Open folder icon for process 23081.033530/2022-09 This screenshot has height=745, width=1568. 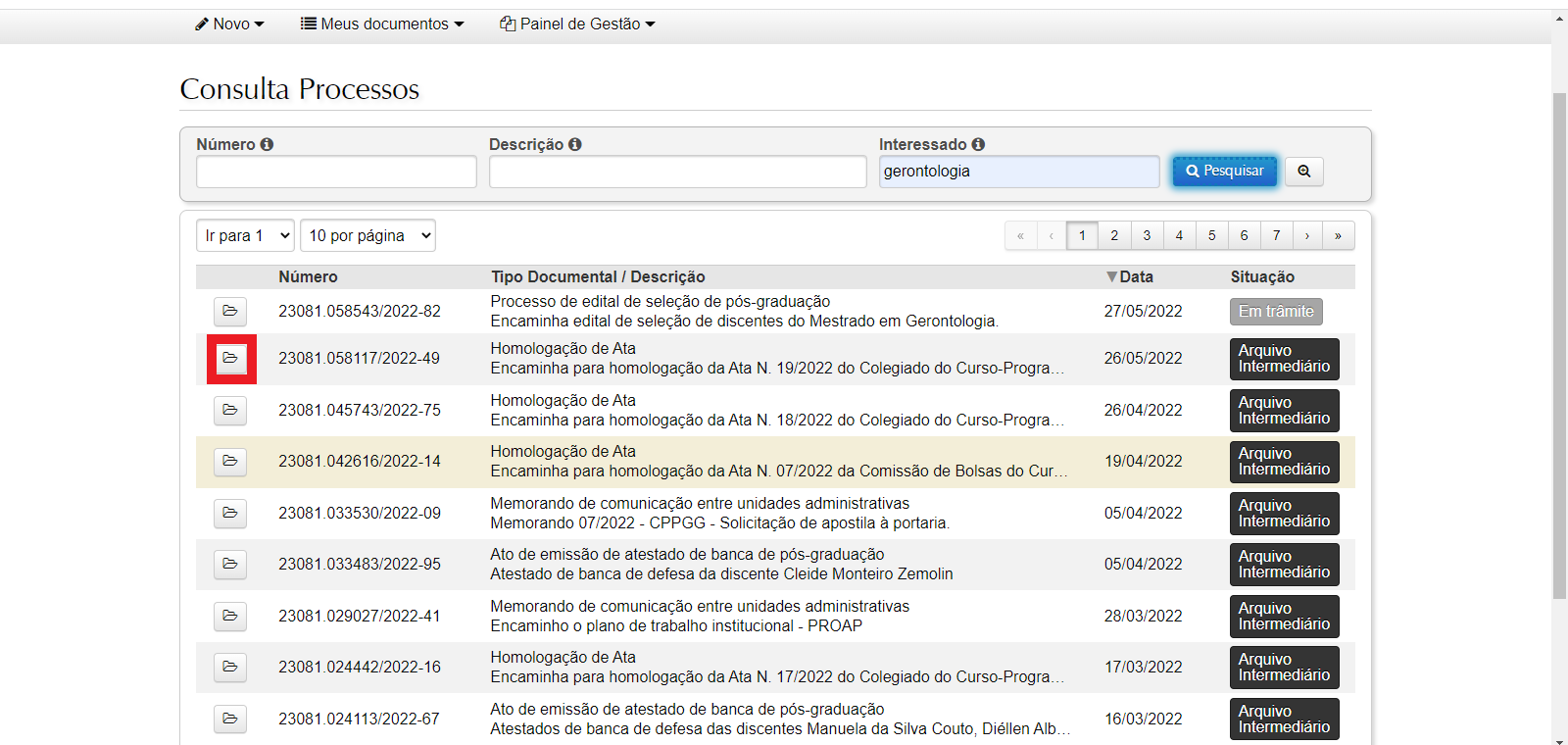230,514
